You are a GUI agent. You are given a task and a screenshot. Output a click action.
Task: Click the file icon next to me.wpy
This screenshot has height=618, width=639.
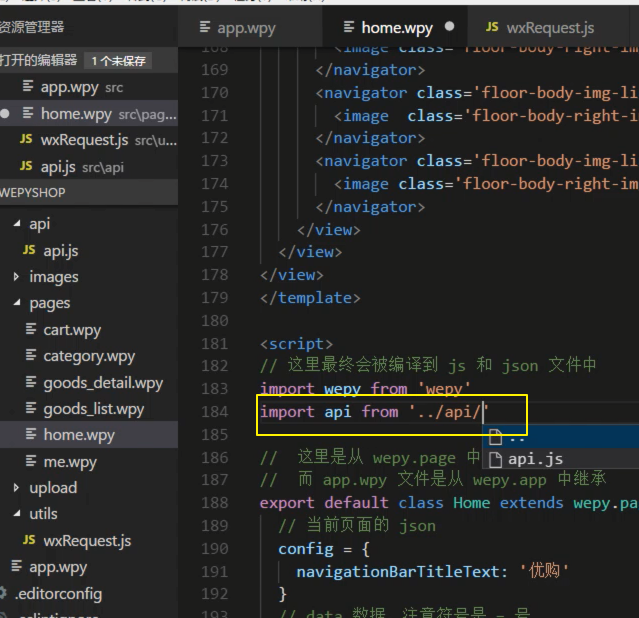(x=32, y=462)
